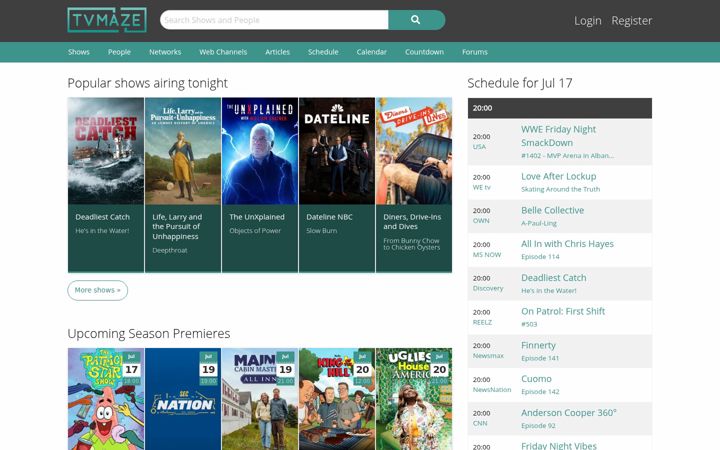Open Belle Collective in schedule
Screen dimensions: 720x450
point(552,210)
